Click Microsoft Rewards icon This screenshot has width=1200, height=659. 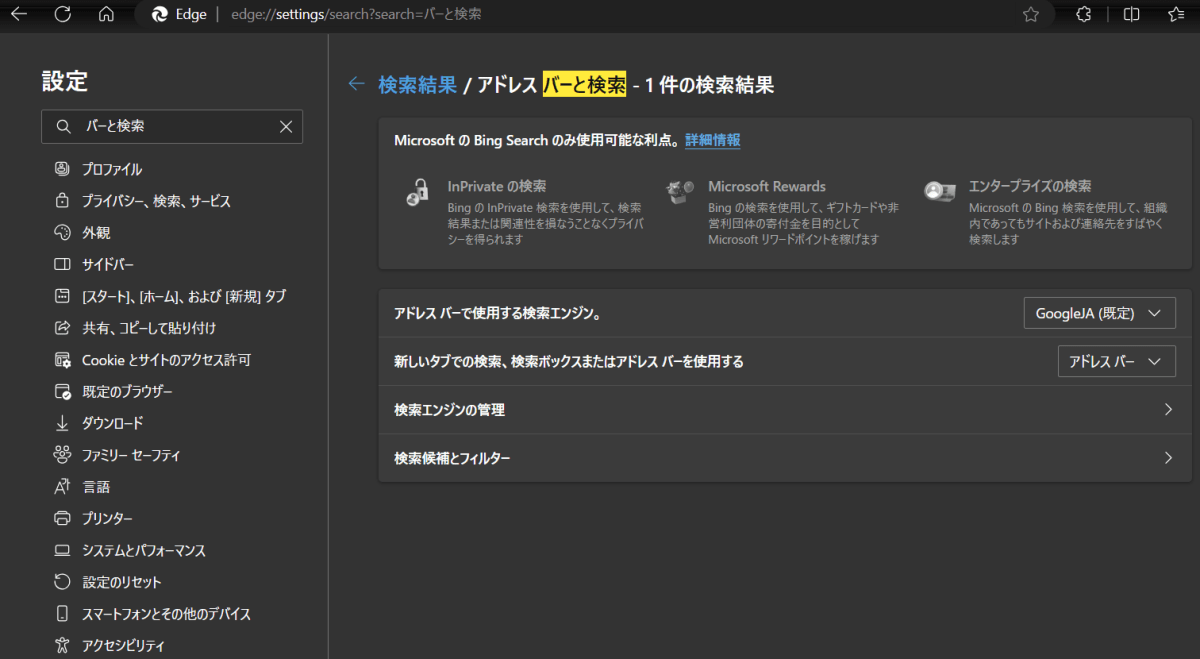point(680,191)
